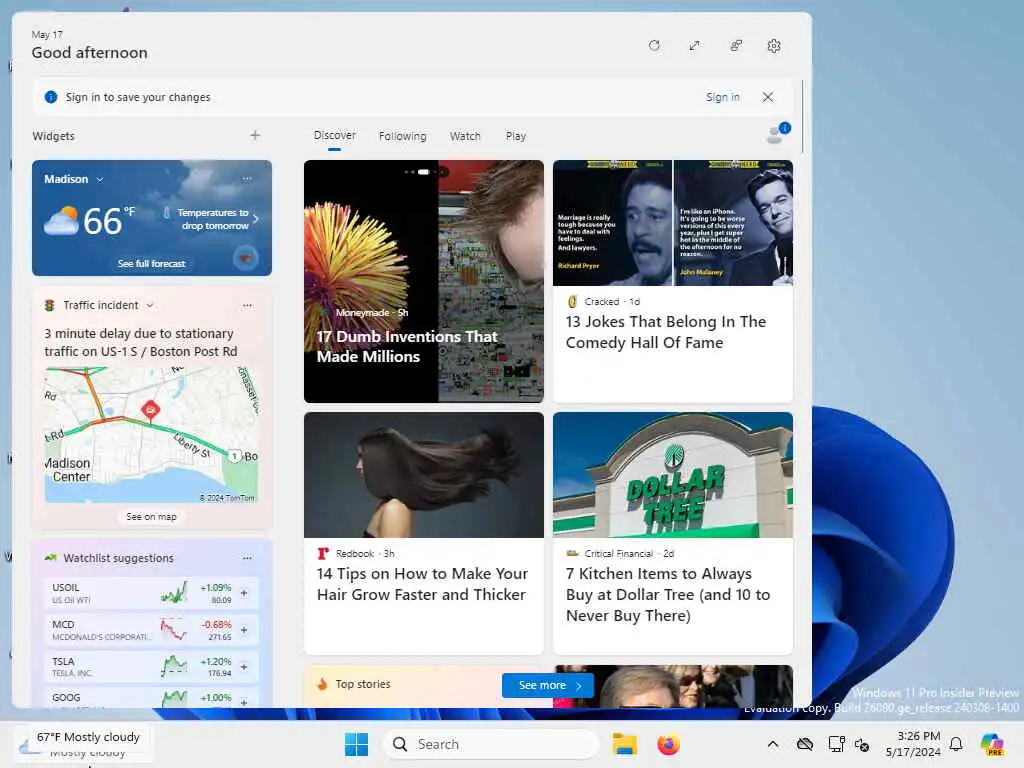The width and height of the screenshot is (1024, 768).
Task: Open the taskbar clock and date
Action: click(x=912, y=744)
